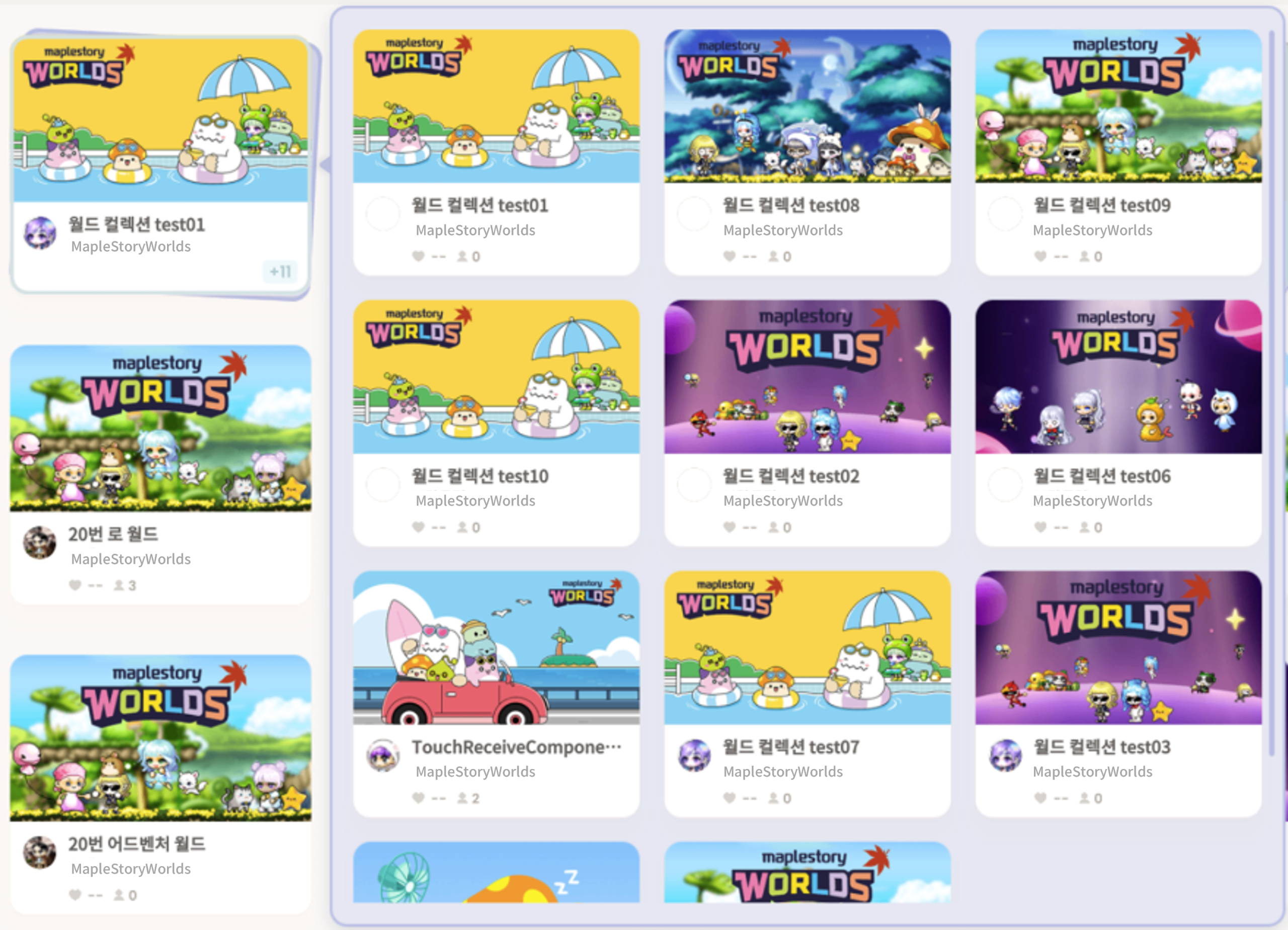Click the avatar icon beside 월드 컬렉션 test03

[1005, 755]
